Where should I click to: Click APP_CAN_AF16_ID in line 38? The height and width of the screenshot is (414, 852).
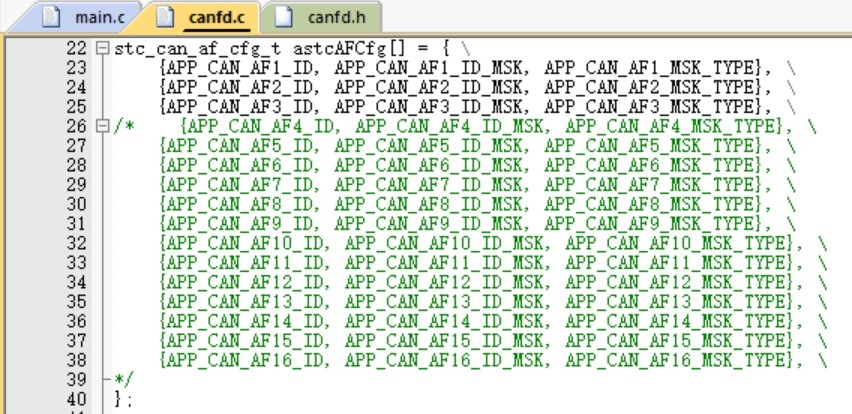(245, 360)
